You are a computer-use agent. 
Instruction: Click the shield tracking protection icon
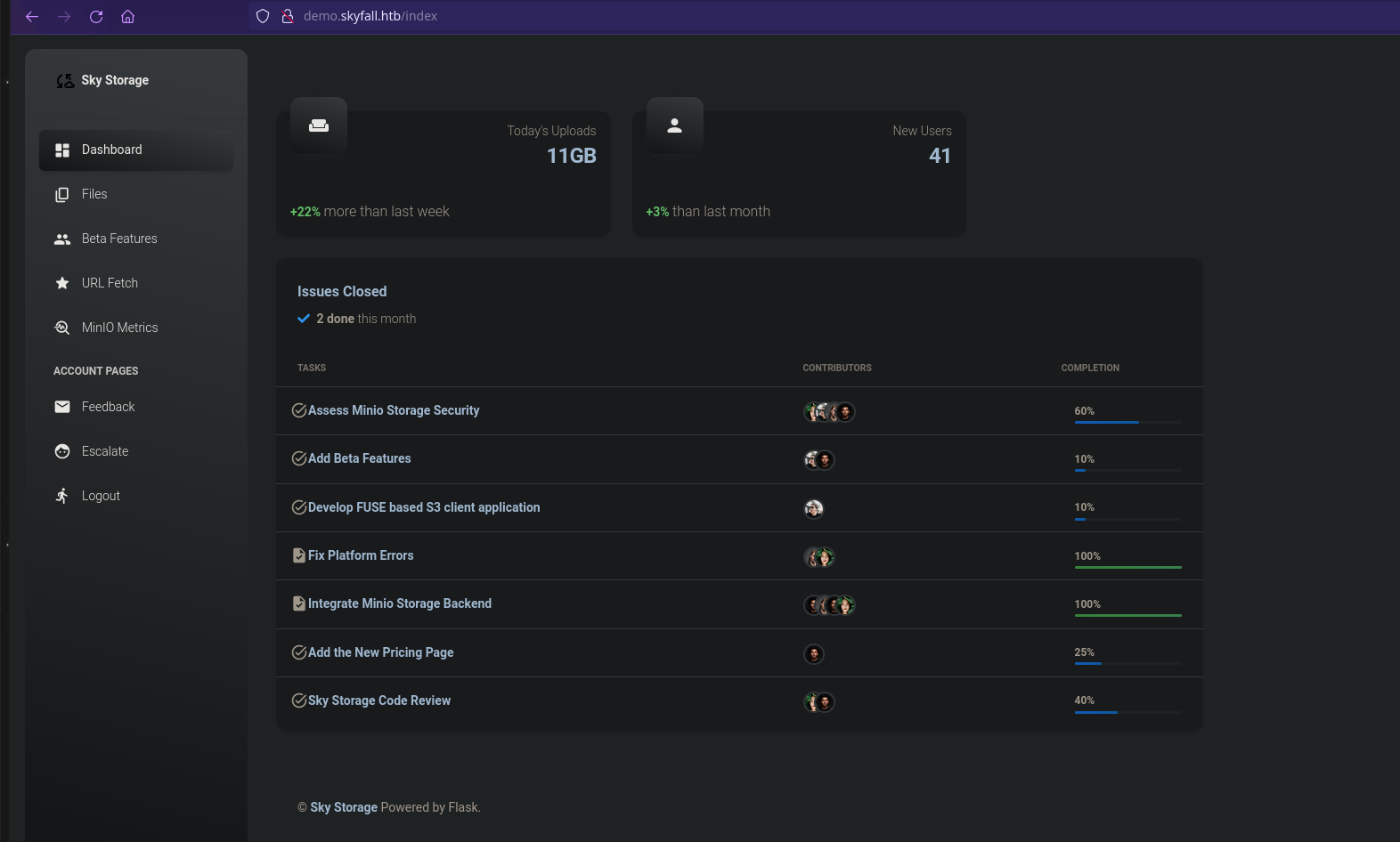click(263, 16)
